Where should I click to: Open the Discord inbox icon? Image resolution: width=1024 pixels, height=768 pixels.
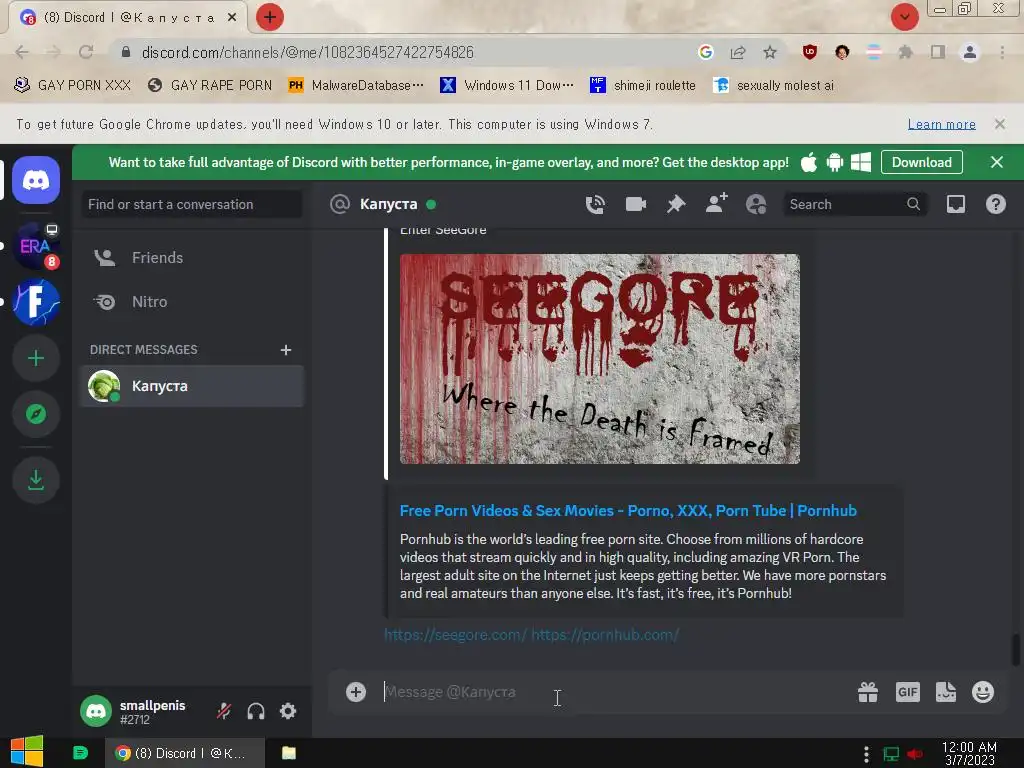point(955,204)
